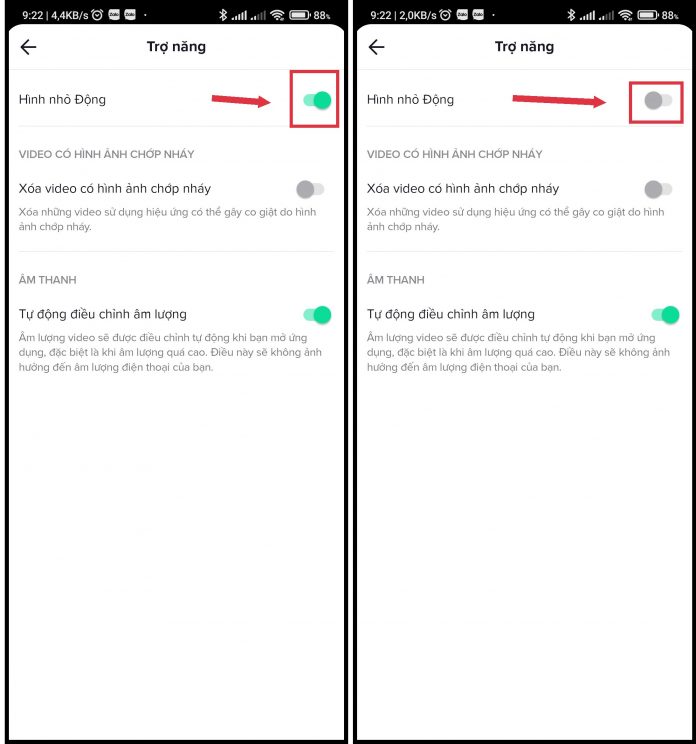This screenshot has width=696, height=744.
Task: Tap volume auto-adjust description on left screen
Action: (x=170, y=352)
